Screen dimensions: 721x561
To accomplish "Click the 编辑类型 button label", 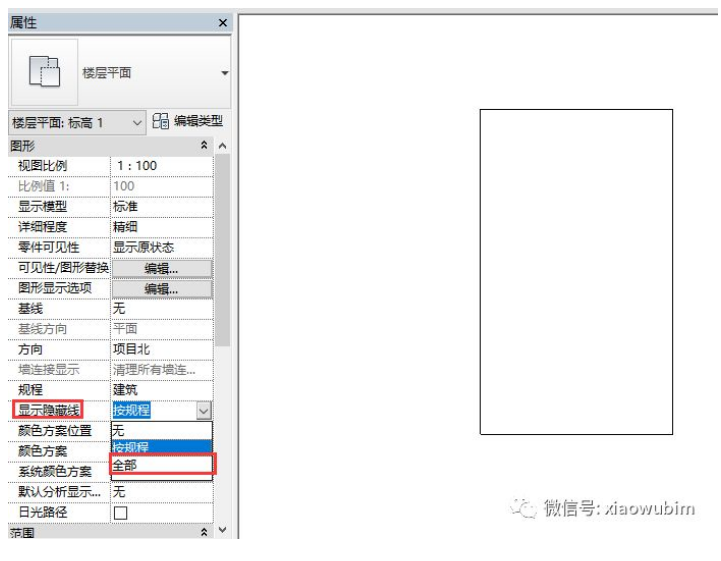I will pos(198,121).
